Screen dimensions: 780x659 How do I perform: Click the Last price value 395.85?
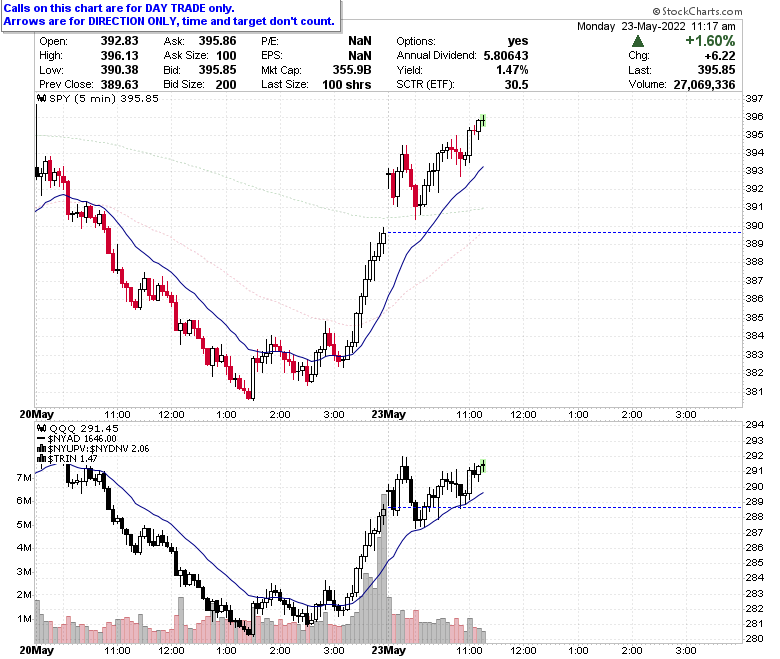point(716,70)
